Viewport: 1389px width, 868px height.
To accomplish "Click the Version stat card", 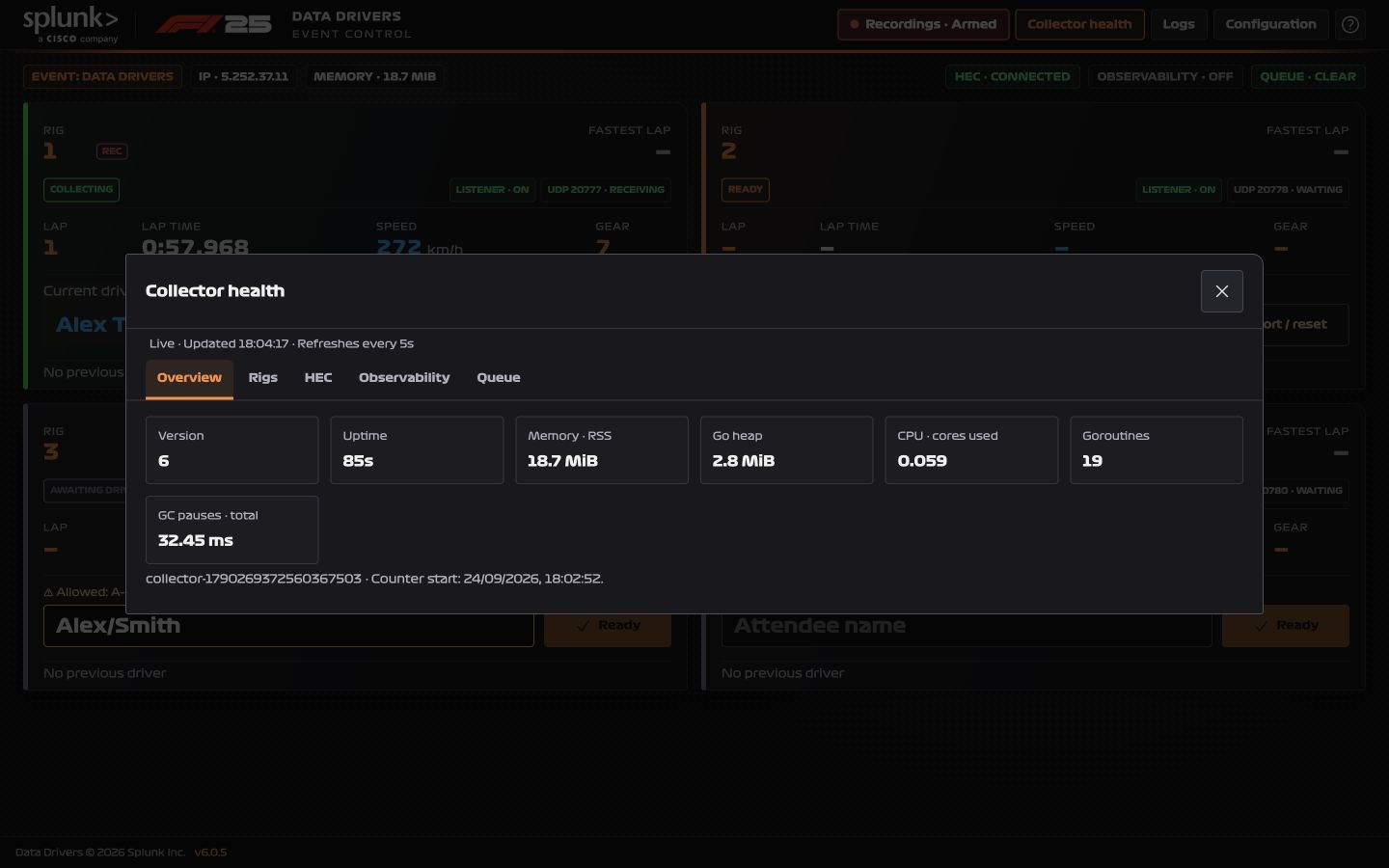I will [231, 449].
